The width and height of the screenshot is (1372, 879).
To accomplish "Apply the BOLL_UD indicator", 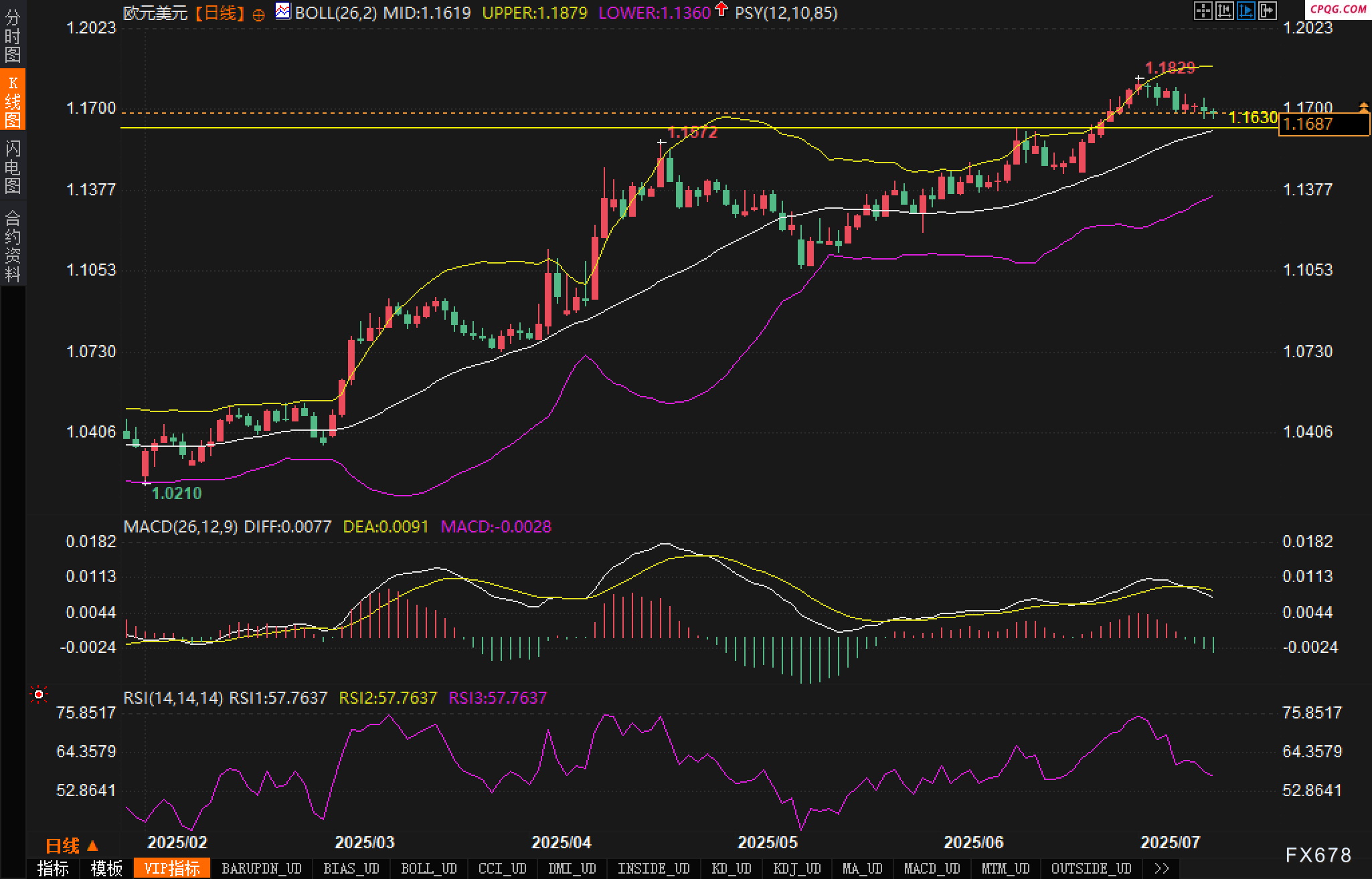I will pos(428,868).
